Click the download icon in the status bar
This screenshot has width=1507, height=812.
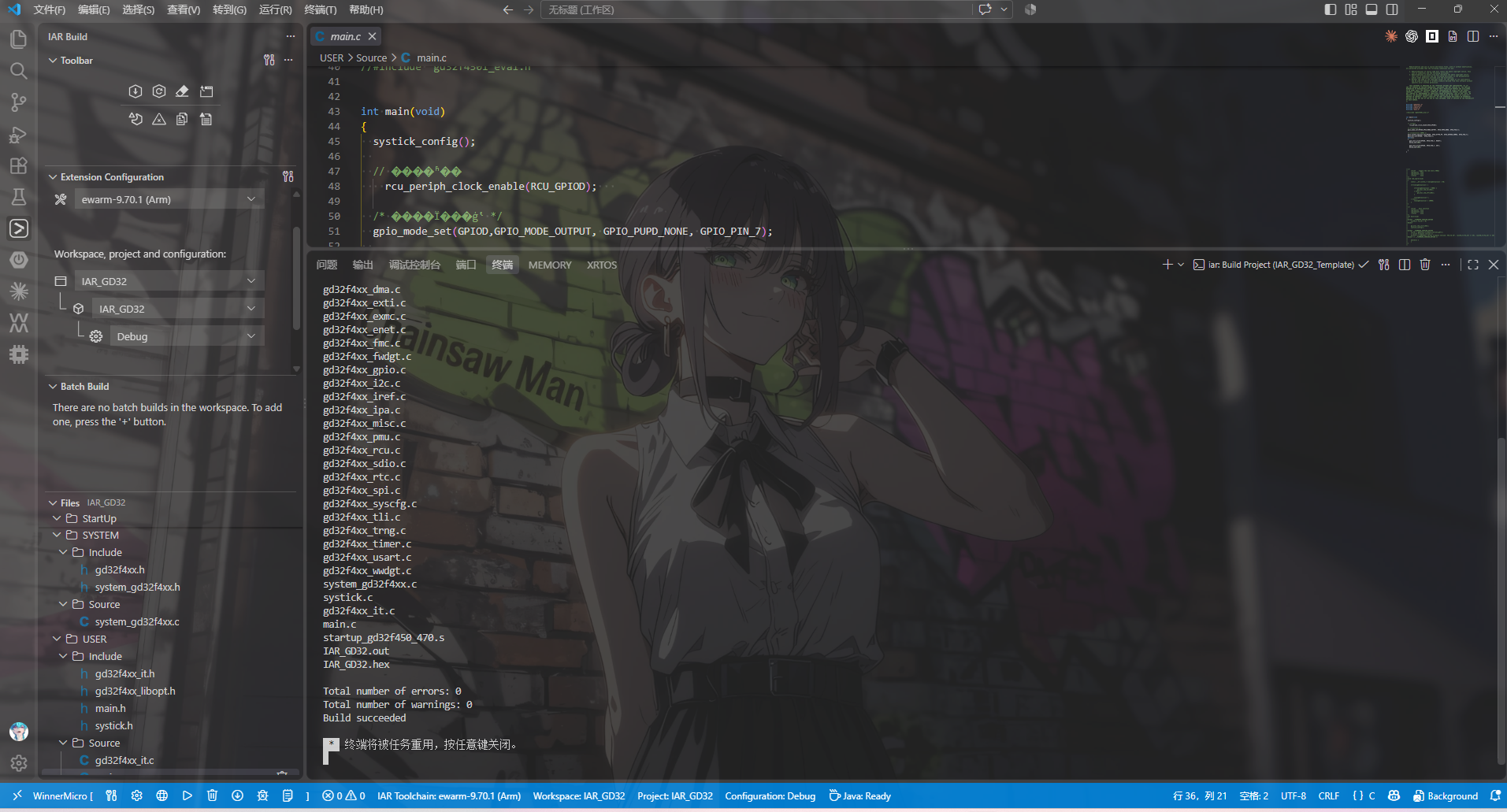237,795
